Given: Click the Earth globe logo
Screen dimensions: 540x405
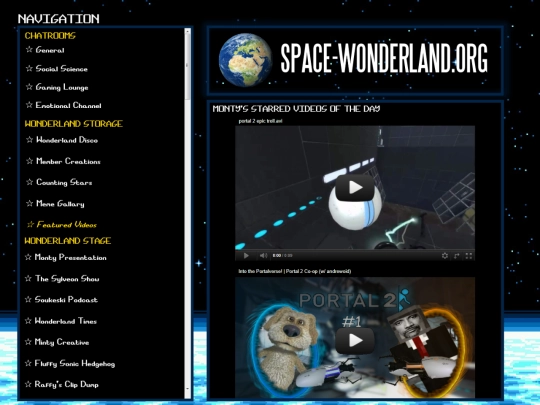Looking at the screenshot, I should pyautogui.click(x=245, y=60).
